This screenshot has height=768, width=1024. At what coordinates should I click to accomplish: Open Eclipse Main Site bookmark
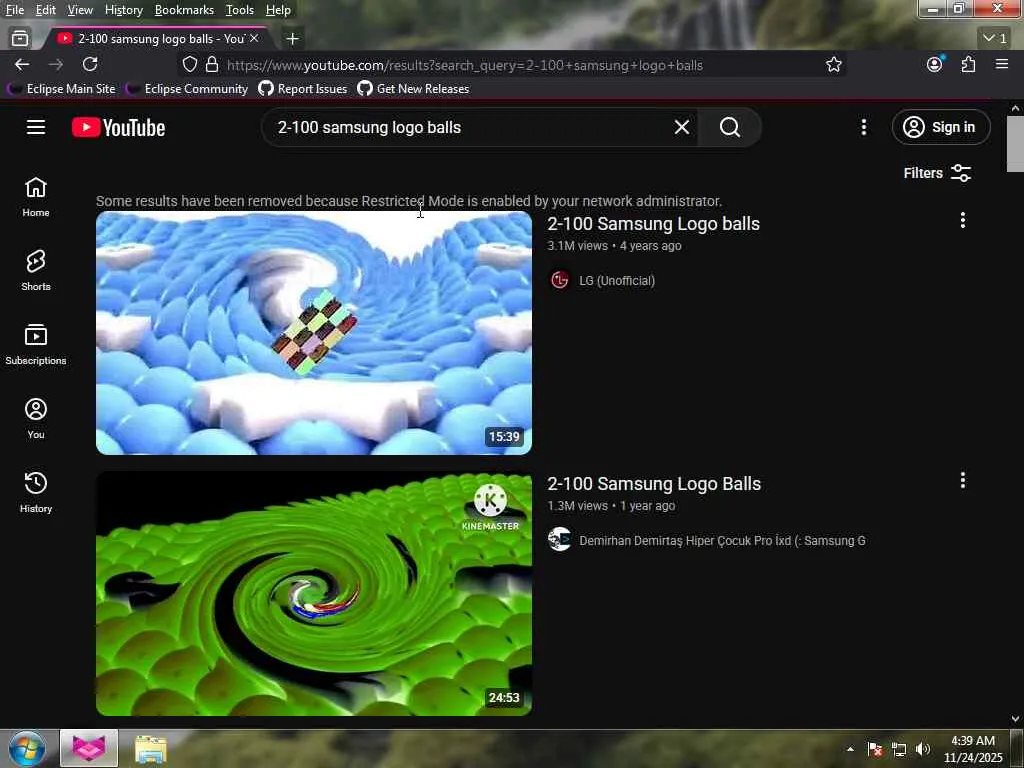[x=62, y=89]
